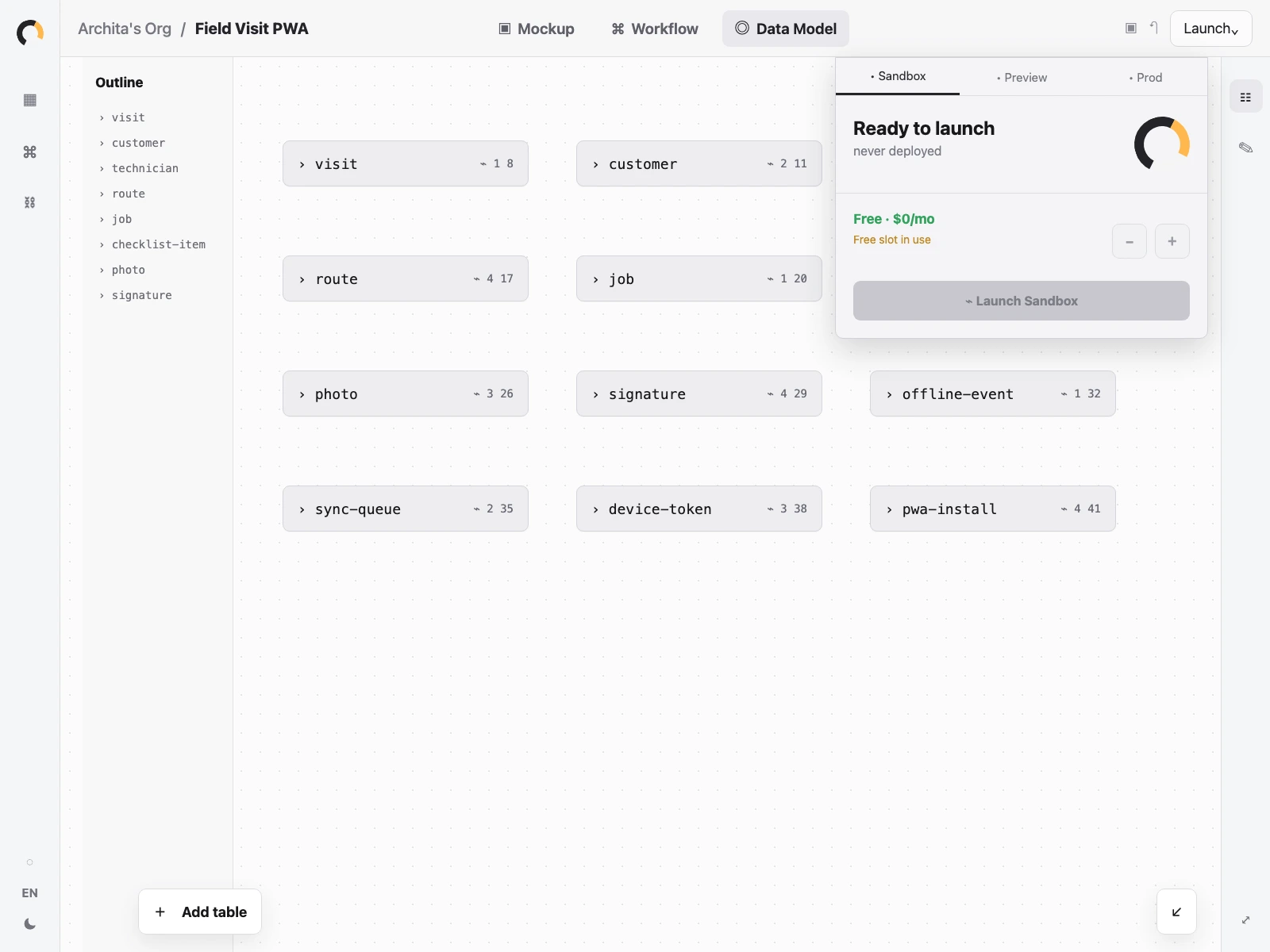Click the relation icon on customer card

tap(771, 164)
